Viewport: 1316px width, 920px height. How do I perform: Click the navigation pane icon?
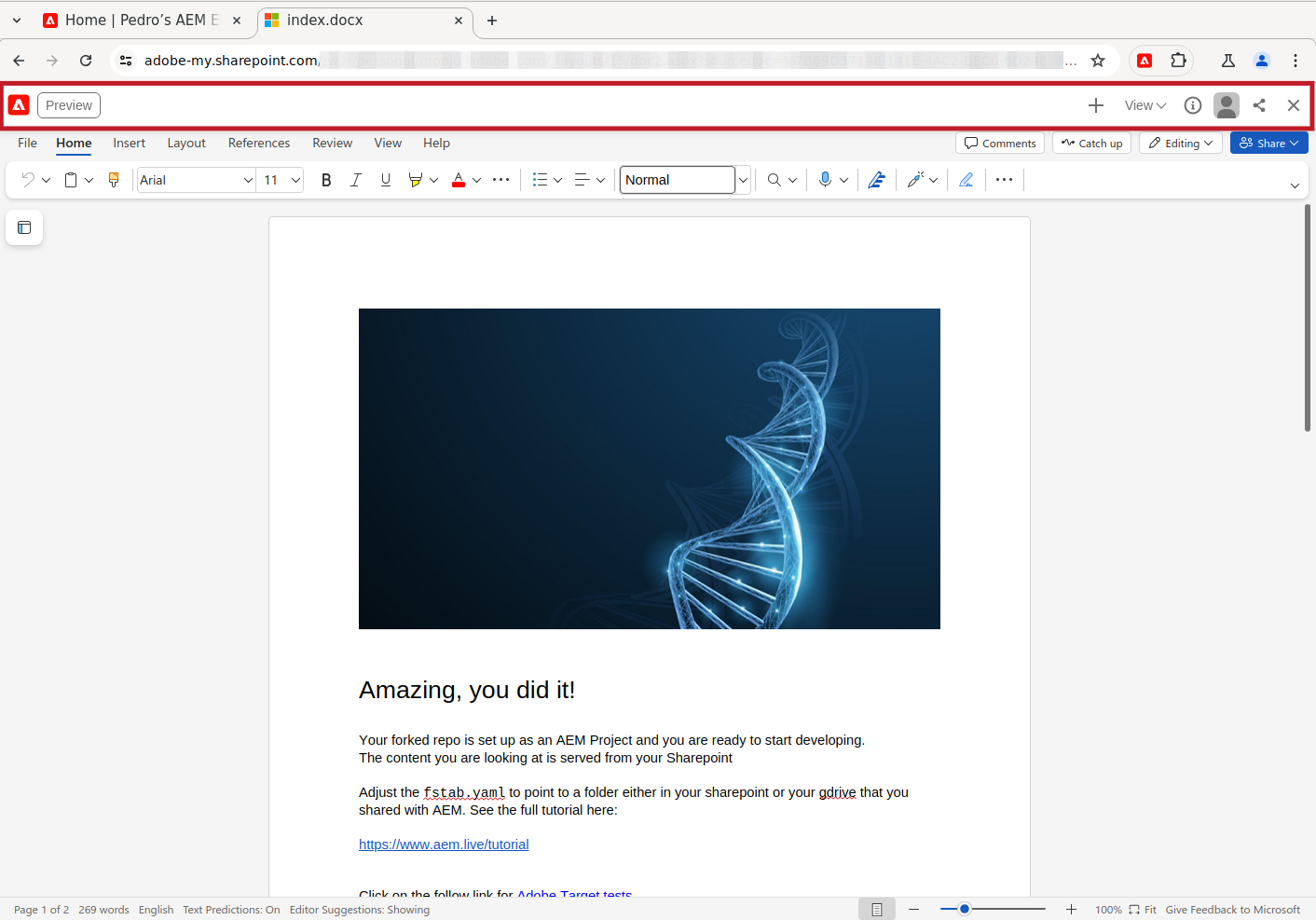24,227
